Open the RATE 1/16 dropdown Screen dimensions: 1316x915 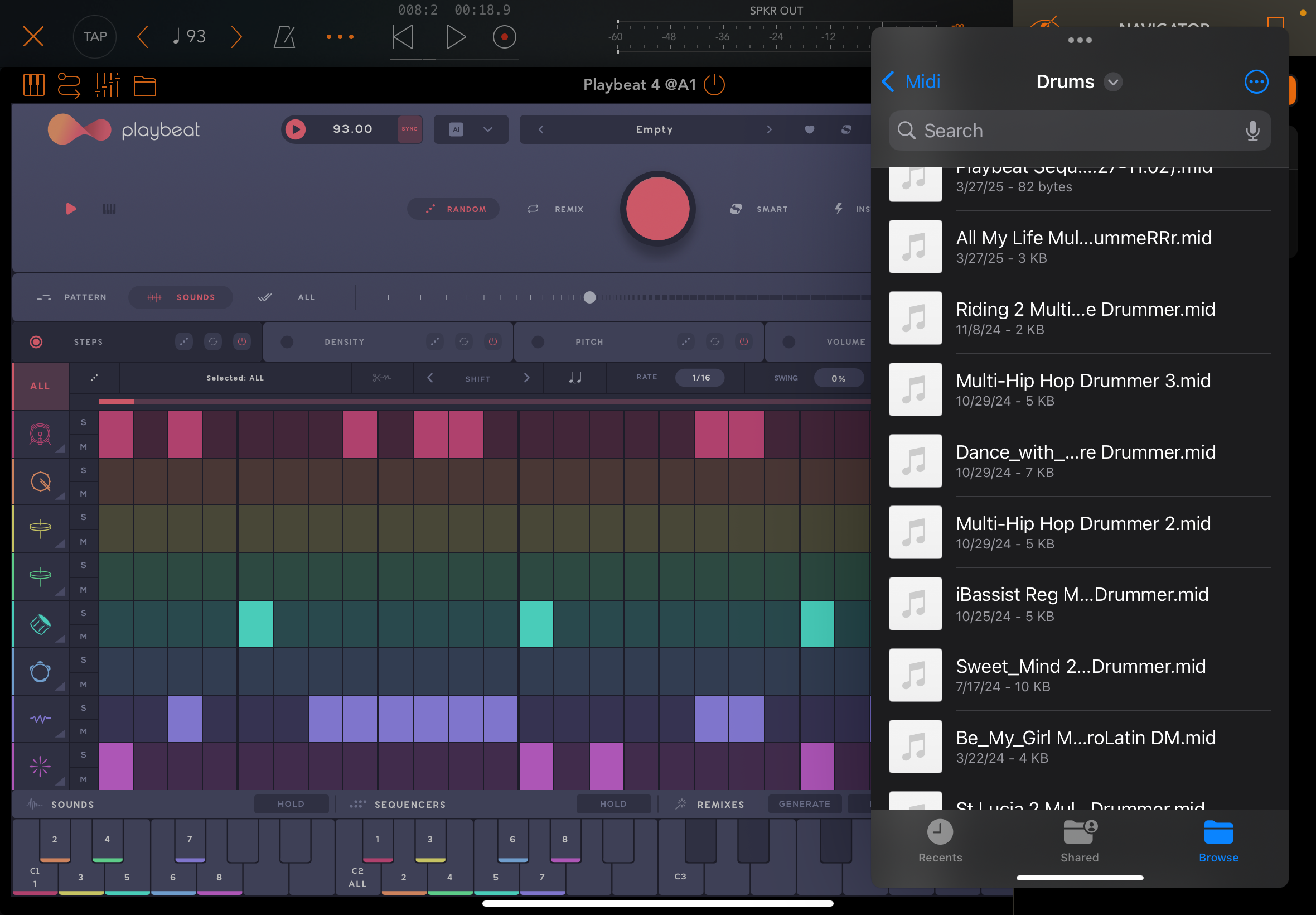pos(700,377)
